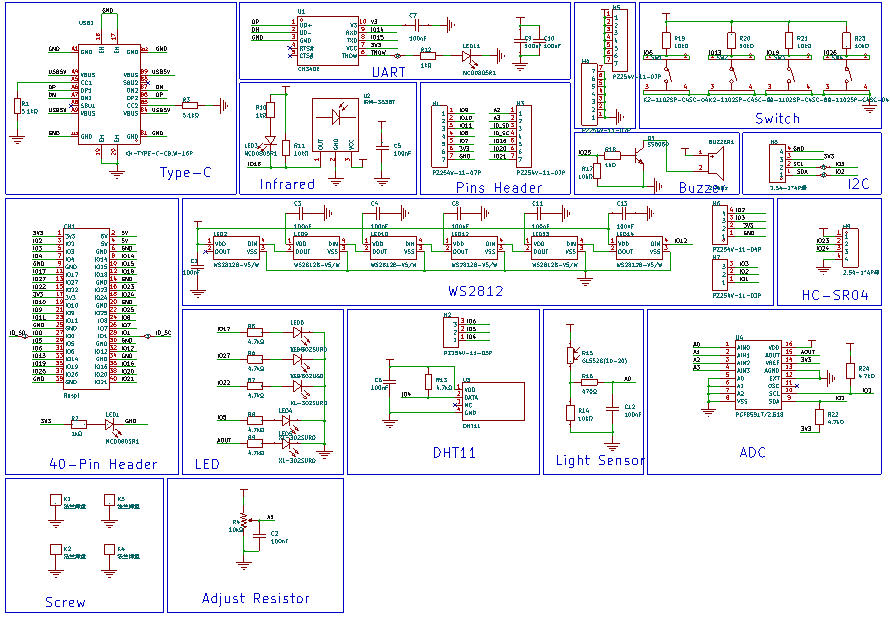Viewport: 890px width, 619px height.
Task: Select resistor R18 at the transistor base
Action: point(611,155)
